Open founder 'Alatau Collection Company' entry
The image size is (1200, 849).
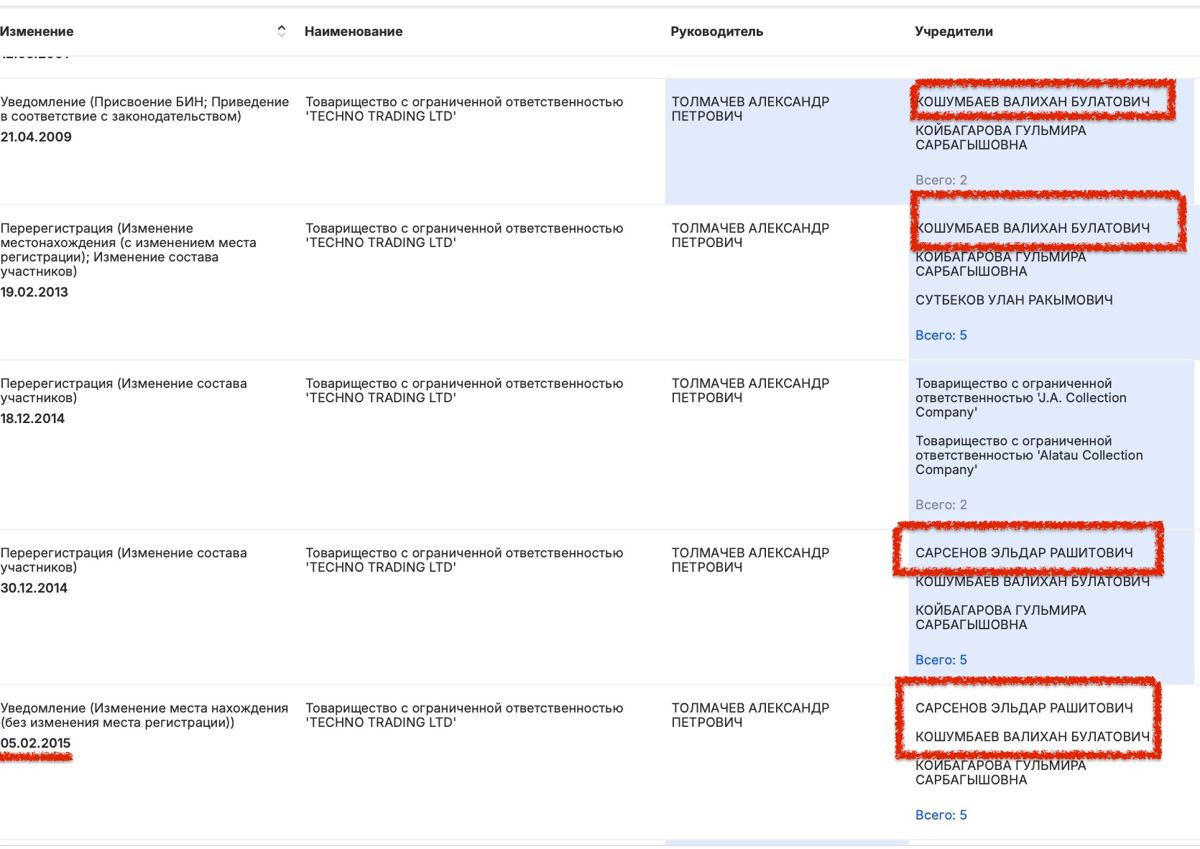coord(1029,455)
